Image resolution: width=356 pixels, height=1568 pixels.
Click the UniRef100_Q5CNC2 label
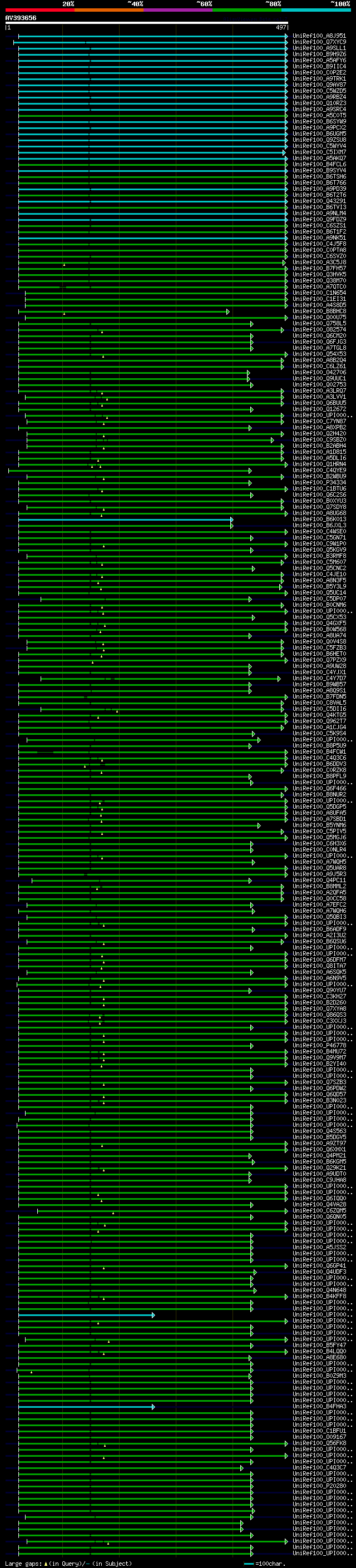click(x=319, y=568)
